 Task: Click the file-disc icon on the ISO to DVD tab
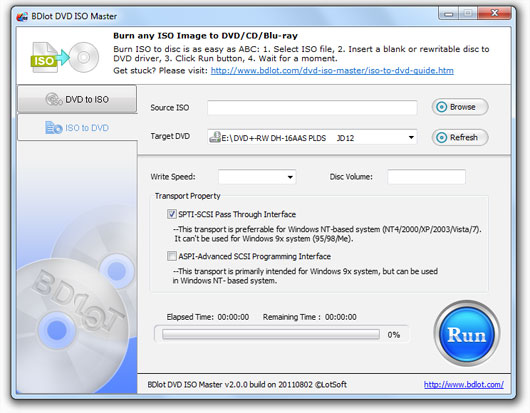53,128
